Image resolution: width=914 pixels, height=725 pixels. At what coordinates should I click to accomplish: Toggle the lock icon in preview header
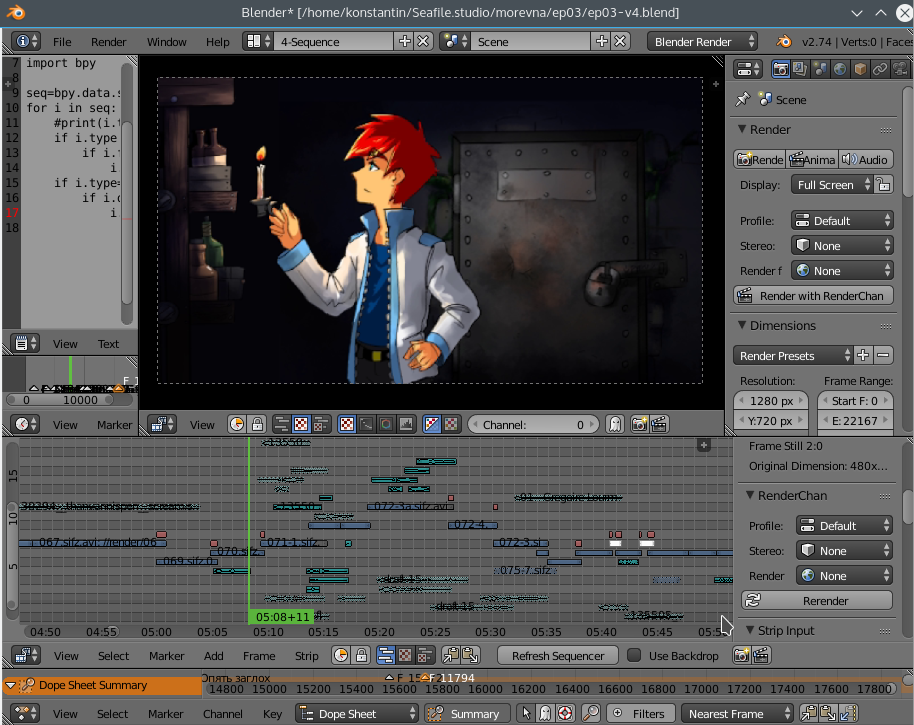(257, 424)
